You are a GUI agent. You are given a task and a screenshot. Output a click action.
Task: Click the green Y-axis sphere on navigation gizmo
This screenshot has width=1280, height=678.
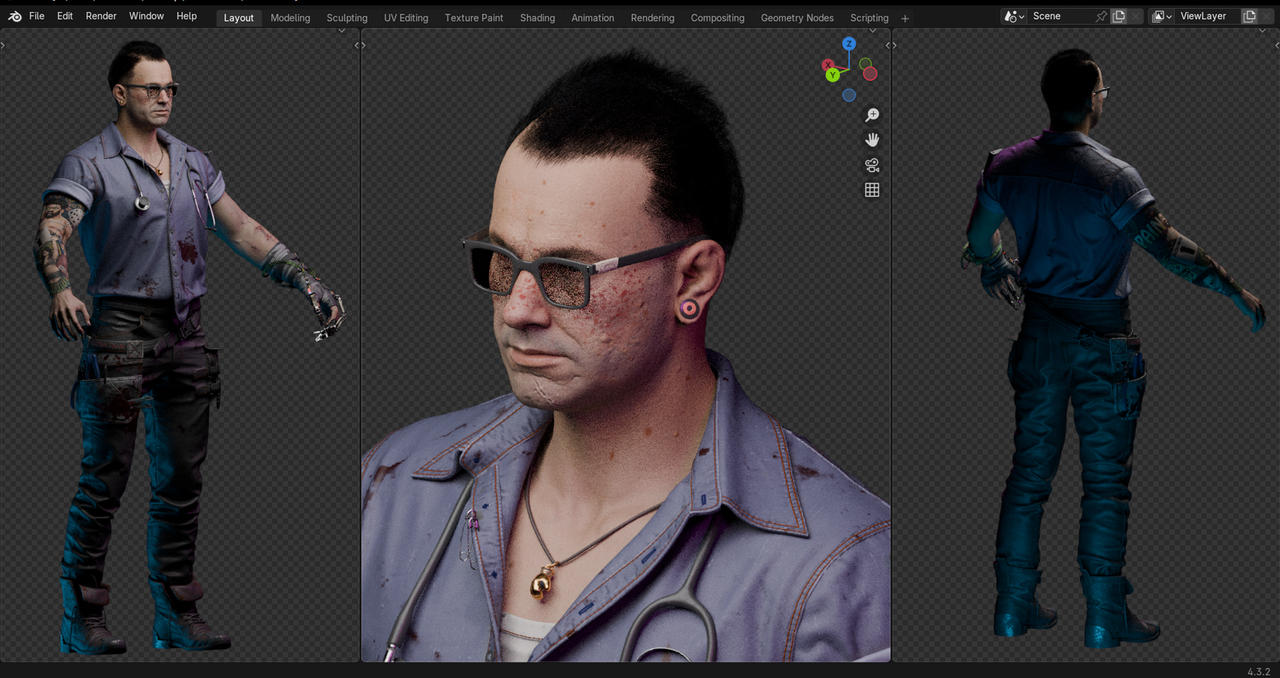833,75
